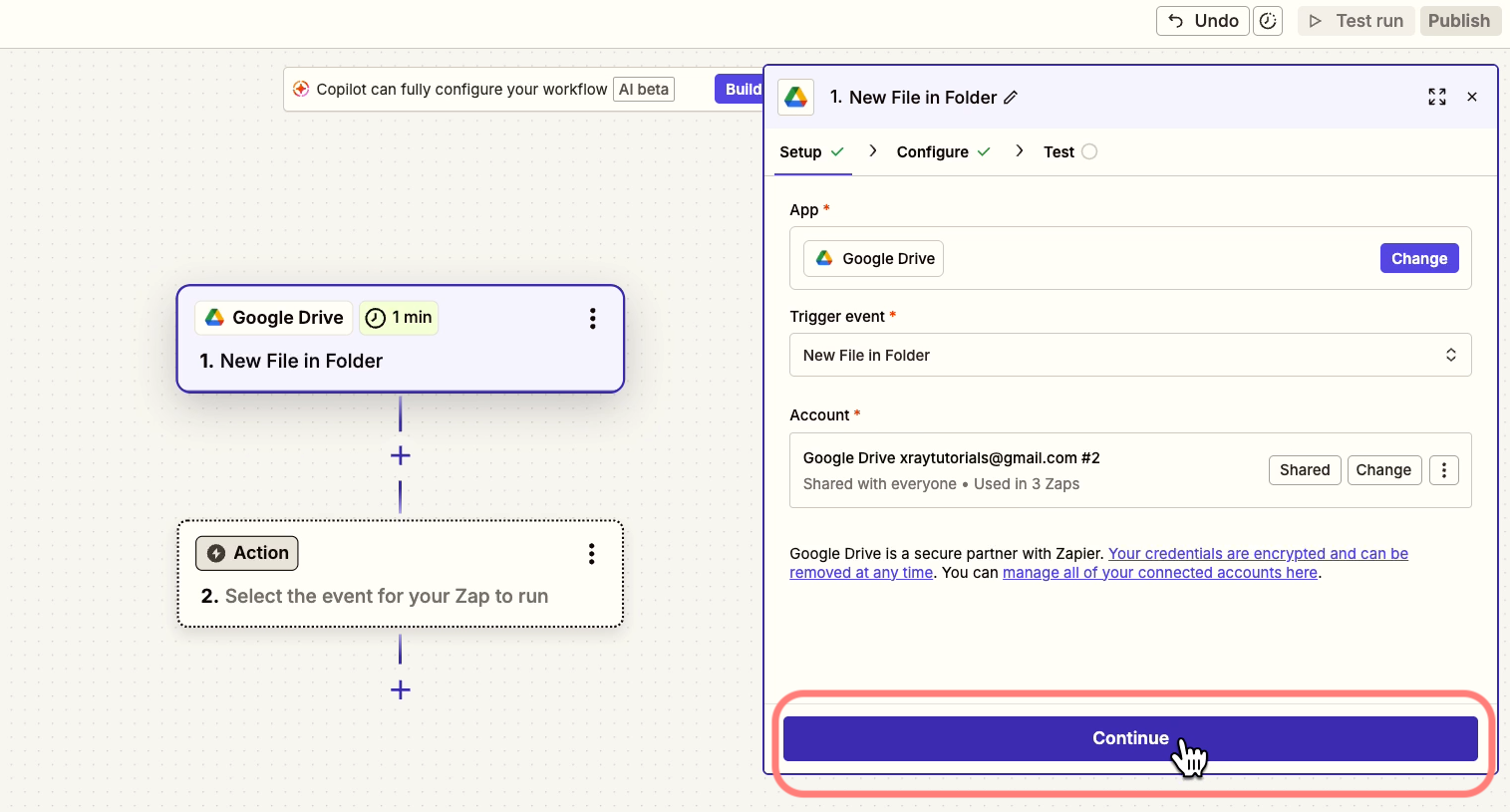Screen dimensions: 1510x812
Task: Click the account name xraytutorials@gmail.com #2
Action: pyautogui.click(x=951, y=458)
